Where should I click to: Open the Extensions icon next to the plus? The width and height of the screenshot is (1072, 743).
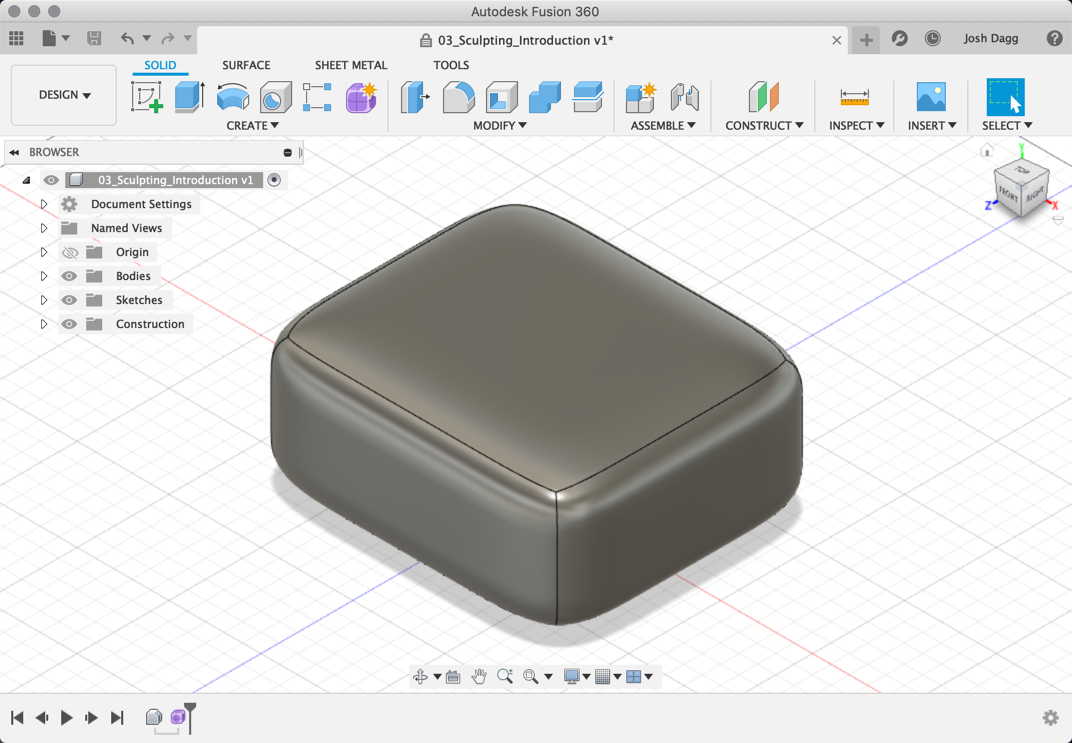[900, 38]
